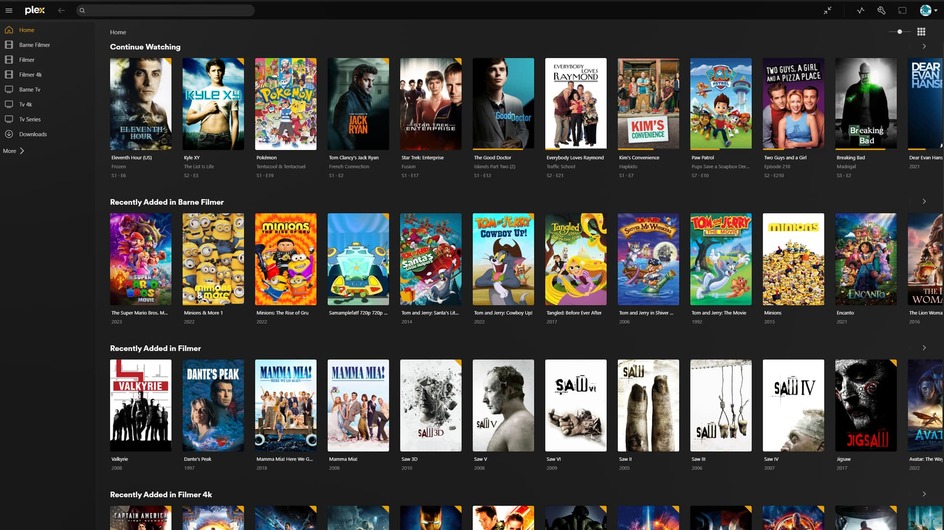Viewport: 944px width, 530px height.
Task: Open Tangled: Before Ever After poster
Action: [576, 259]
